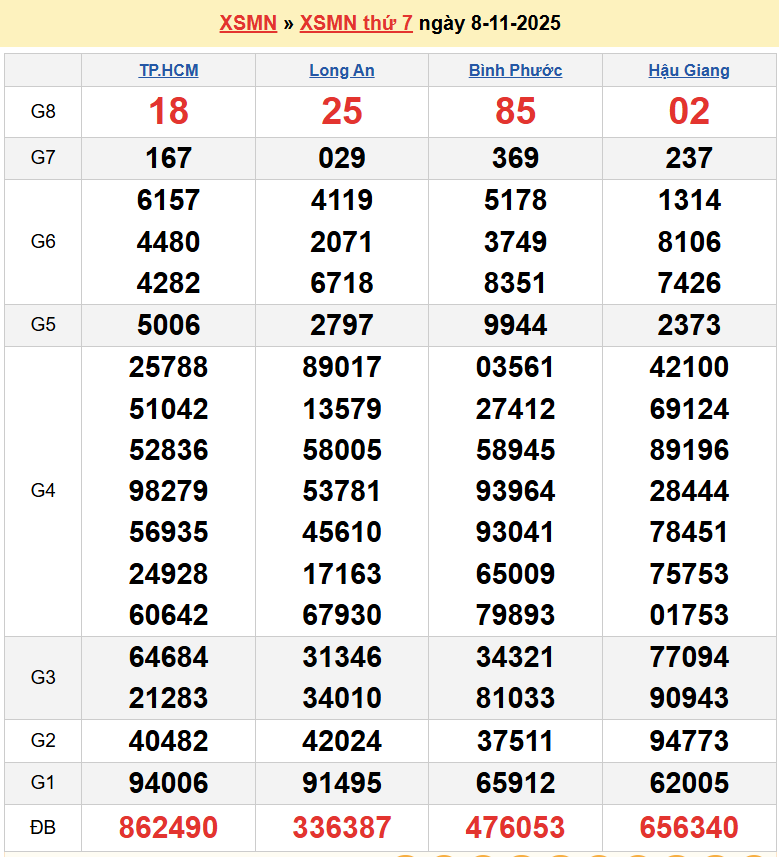Select the G1 number 65912

point(515,783)
